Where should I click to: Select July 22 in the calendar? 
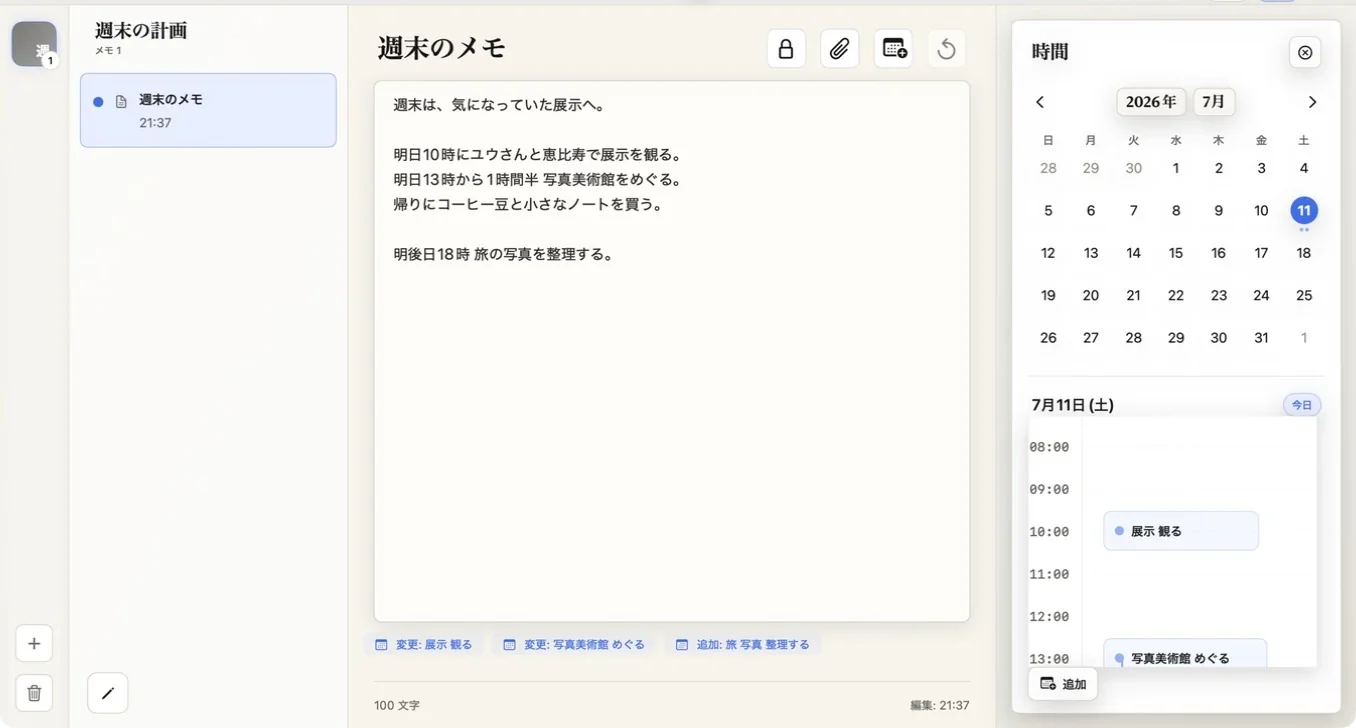(1176, 295)
